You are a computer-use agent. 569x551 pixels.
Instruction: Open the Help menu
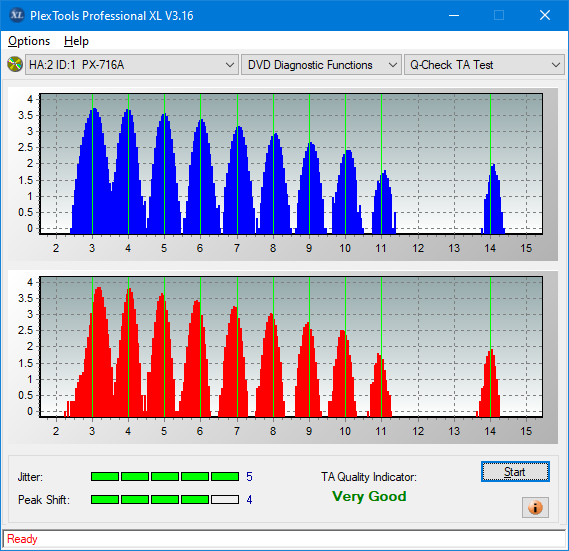(x=76, y=41)
